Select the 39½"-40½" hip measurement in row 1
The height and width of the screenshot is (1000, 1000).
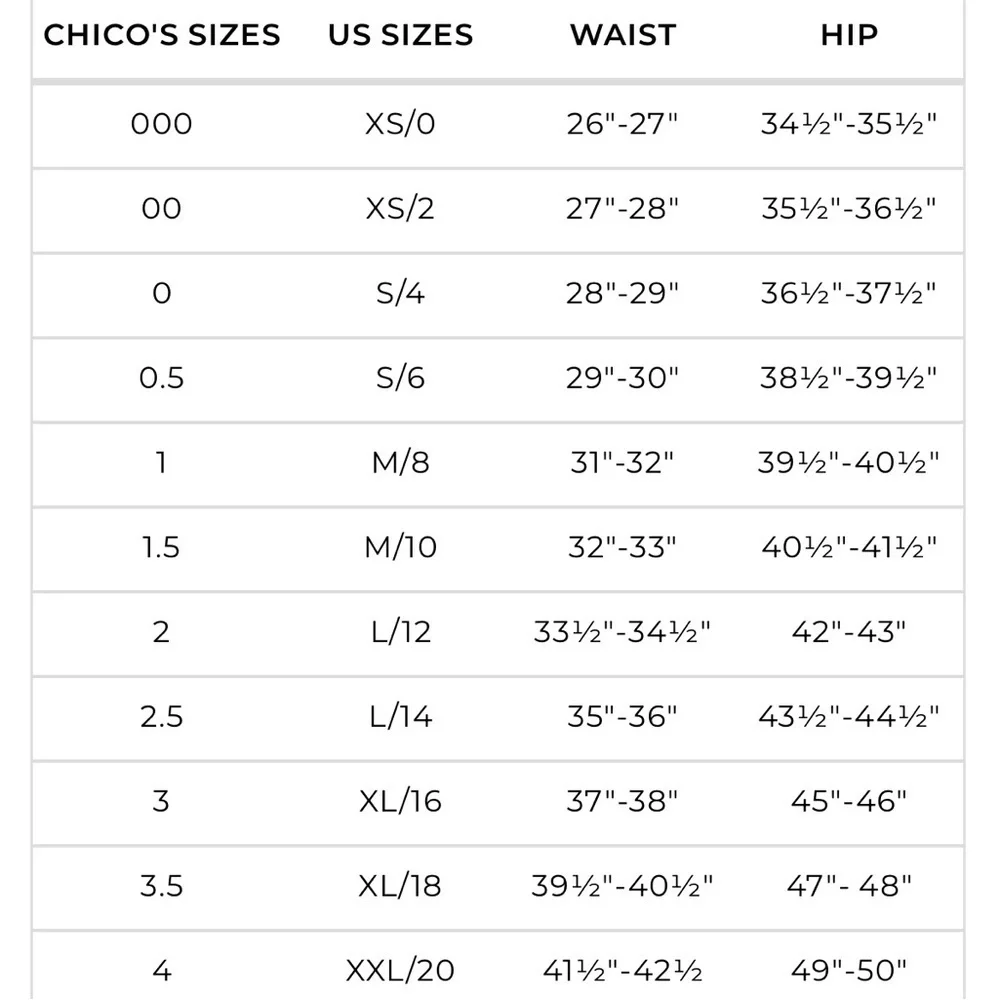pos(849,462)
